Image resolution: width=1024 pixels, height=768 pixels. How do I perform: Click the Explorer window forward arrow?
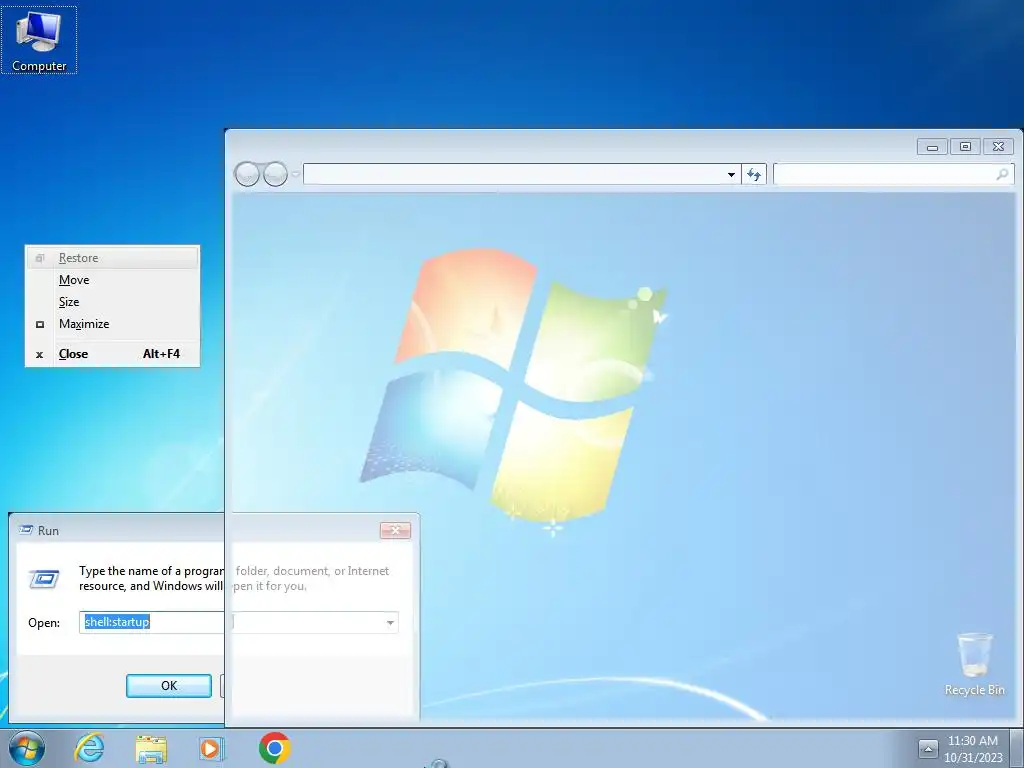point(276,174)
